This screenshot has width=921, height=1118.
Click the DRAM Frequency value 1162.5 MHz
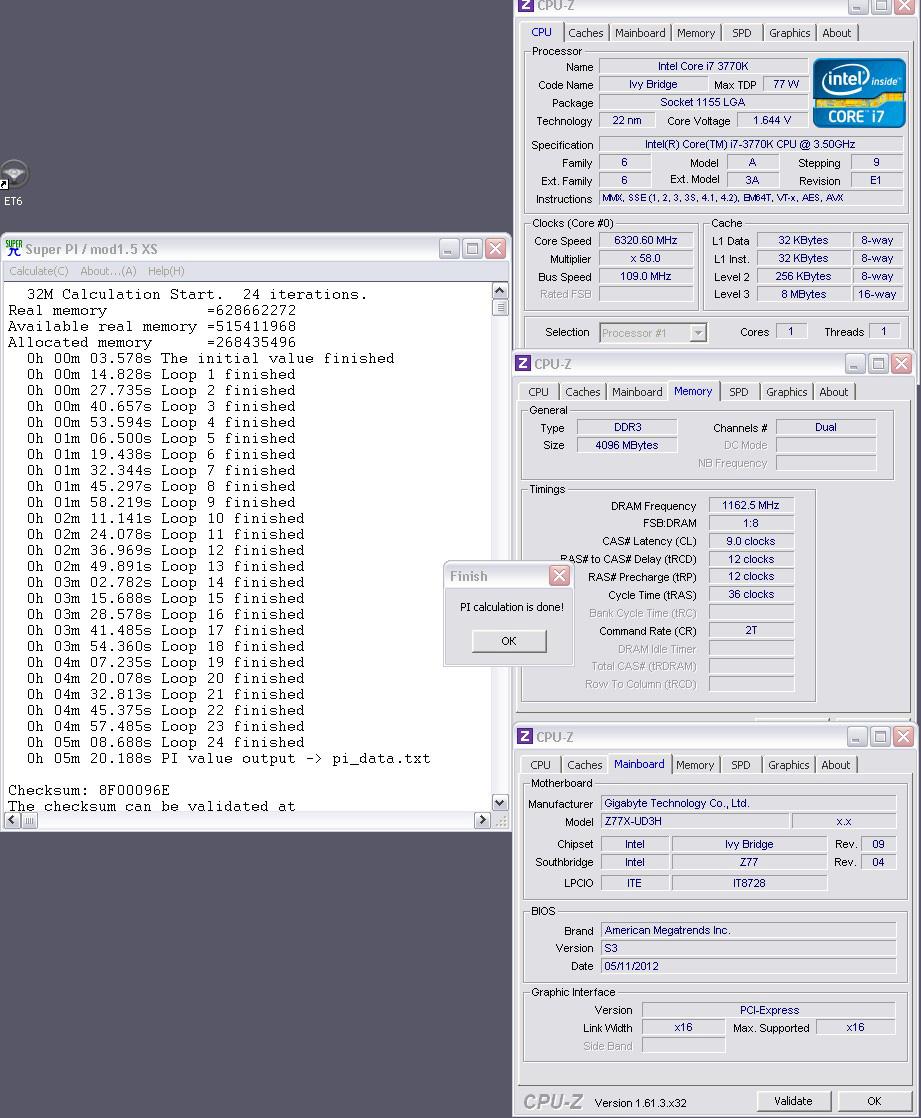pos(751,506)
